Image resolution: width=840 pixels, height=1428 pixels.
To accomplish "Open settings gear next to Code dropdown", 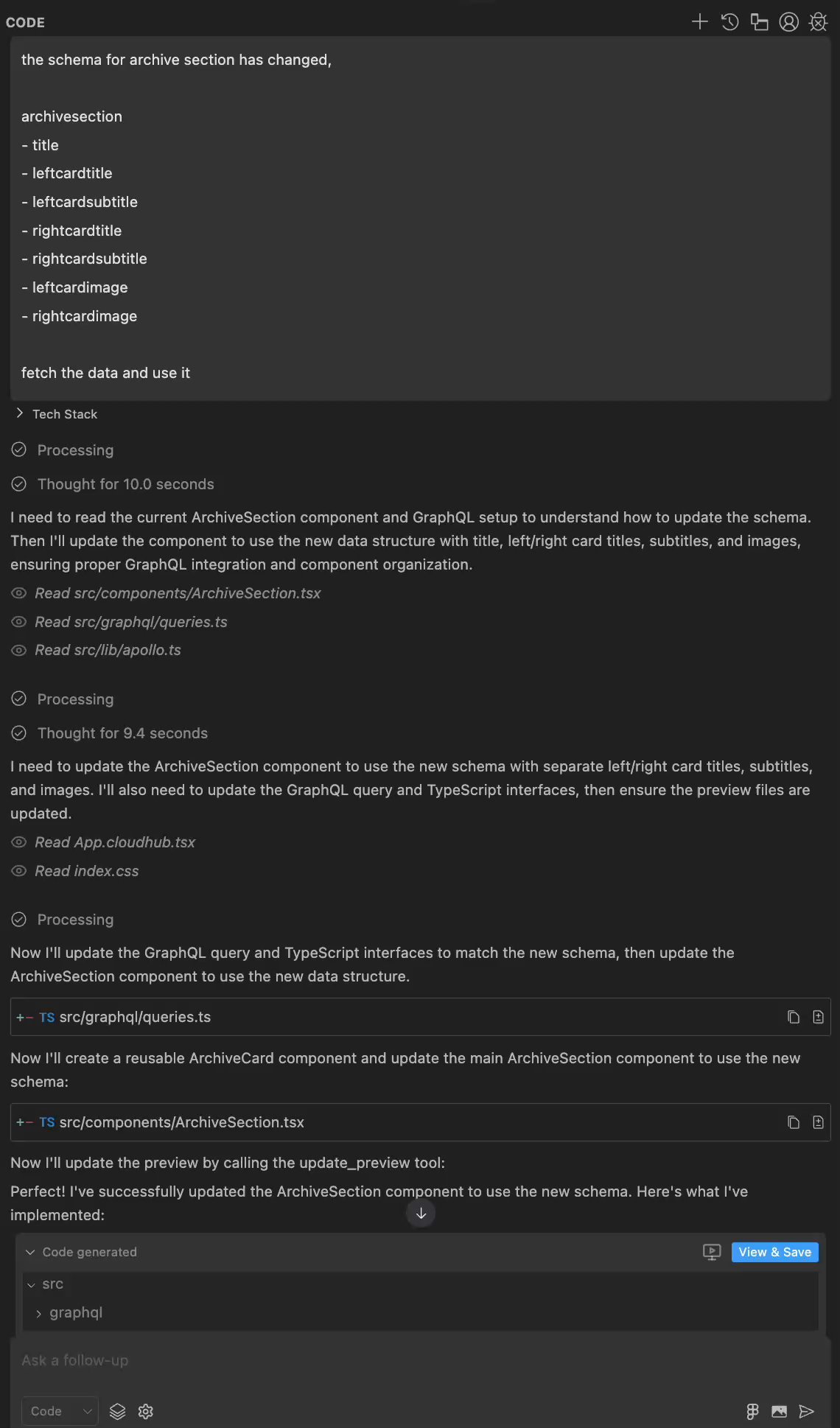I will click(x=146, y=1411).
